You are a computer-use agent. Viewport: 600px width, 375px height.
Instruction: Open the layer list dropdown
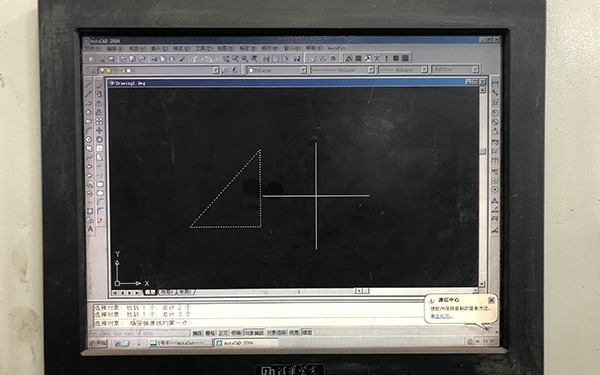(x=216, y=70)
